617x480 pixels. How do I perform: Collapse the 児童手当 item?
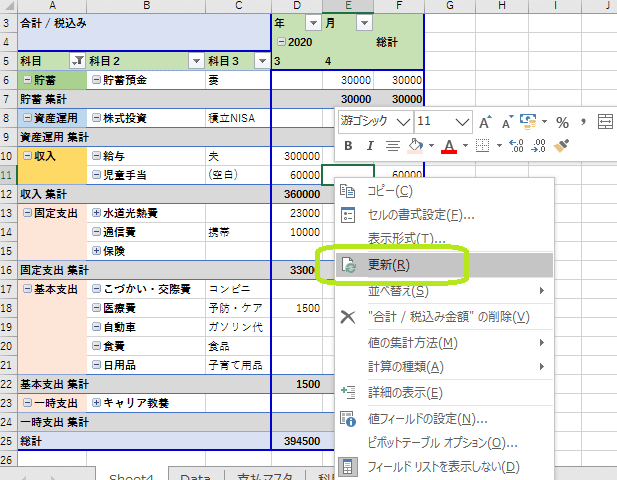click(x=96, y=175)
